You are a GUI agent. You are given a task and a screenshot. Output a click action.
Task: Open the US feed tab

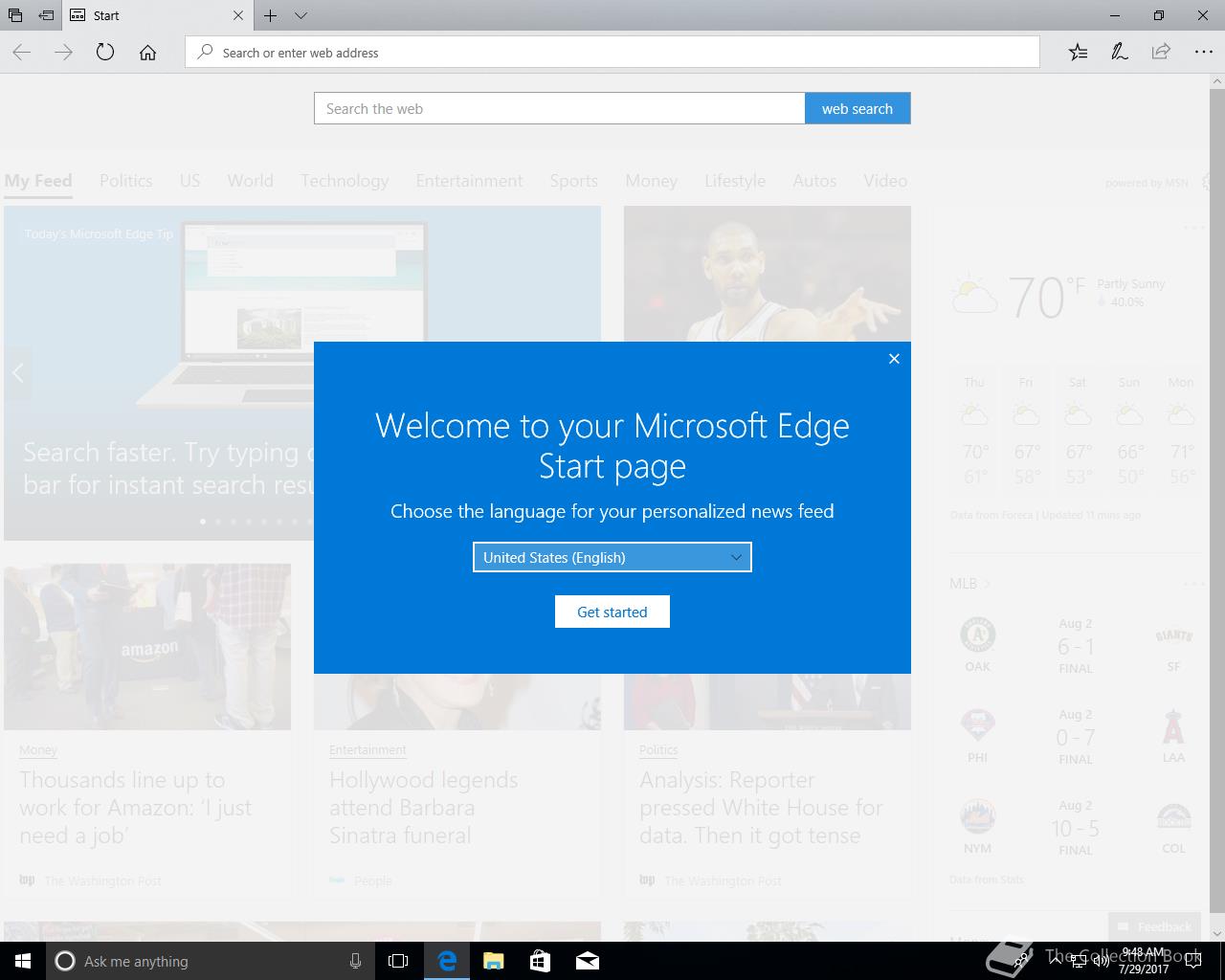coord(189,181)
